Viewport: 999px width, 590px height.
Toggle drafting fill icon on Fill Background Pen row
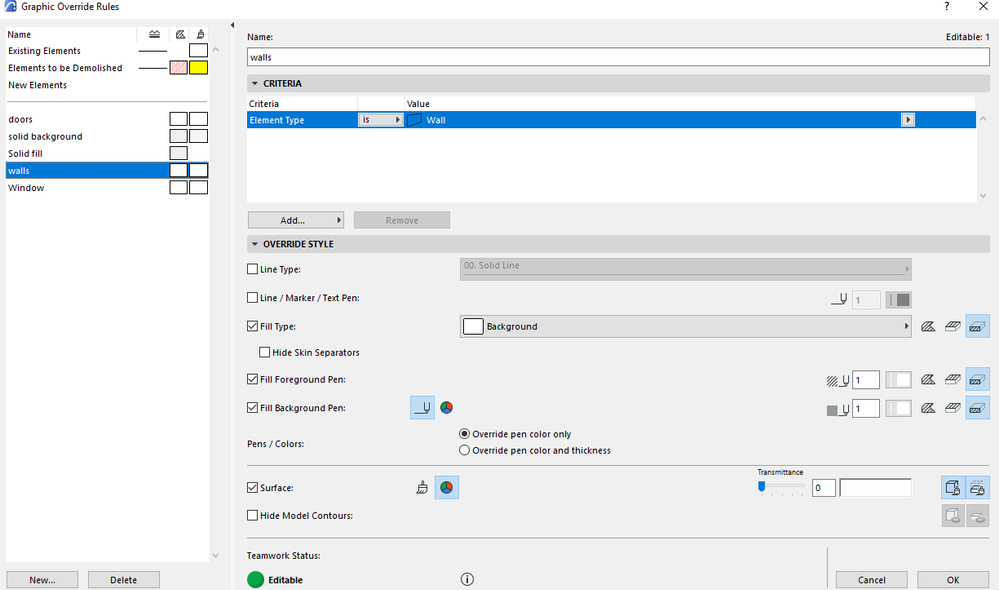(x=928, y=408)
